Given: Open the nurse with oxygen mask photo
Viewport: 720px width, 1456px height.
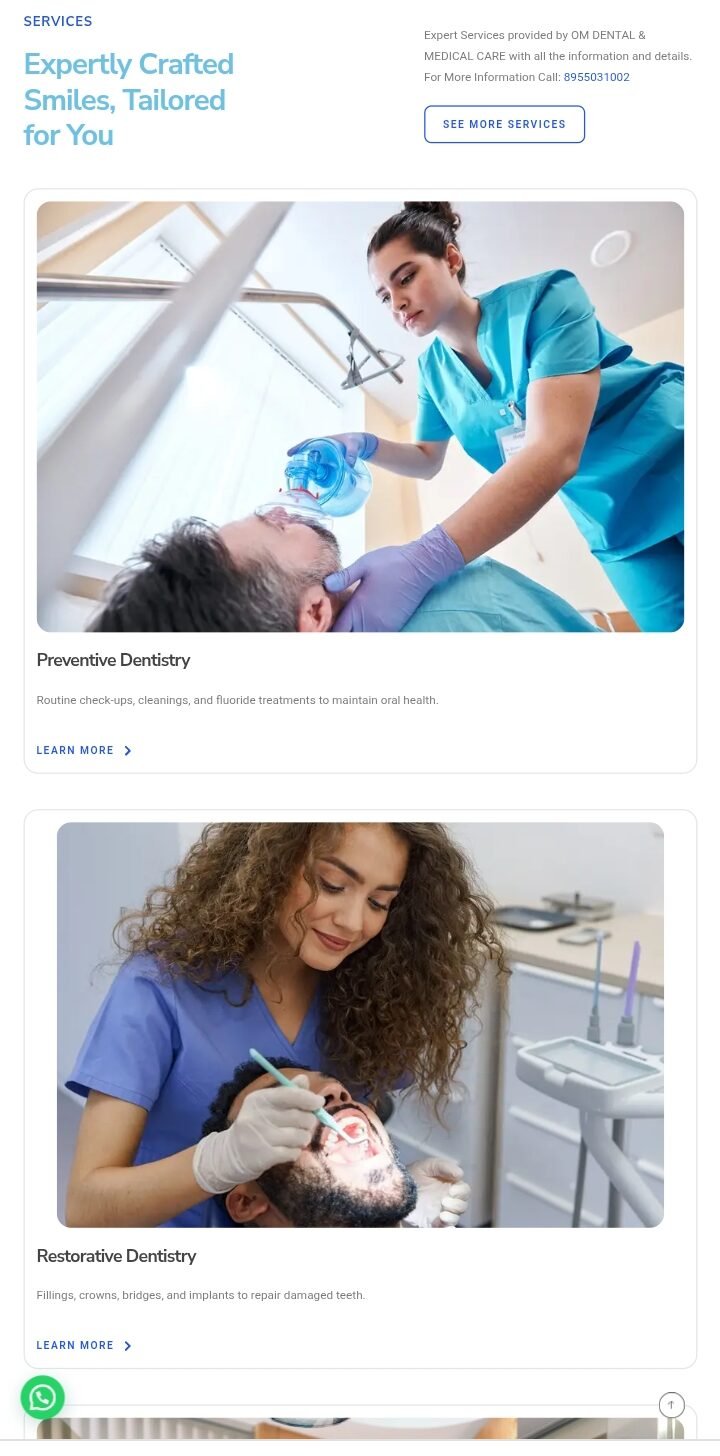Looking at the screenshot, I should (x=360, y=417).
